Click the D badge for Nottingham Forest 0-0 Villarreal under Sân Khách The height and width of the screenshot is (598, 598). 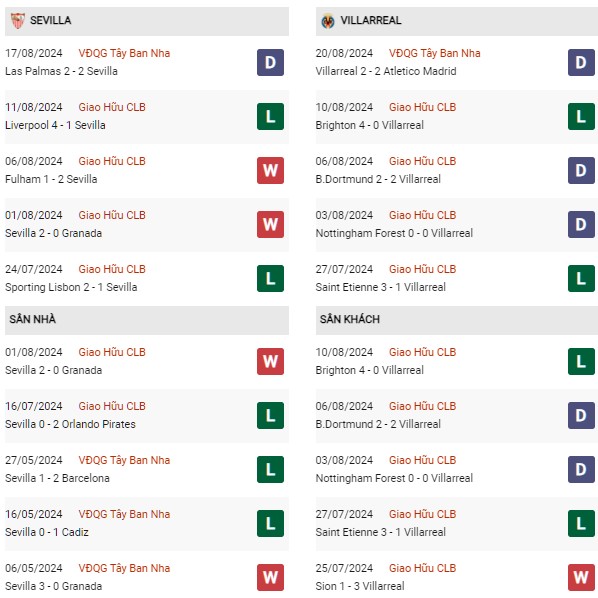(581, 469)
